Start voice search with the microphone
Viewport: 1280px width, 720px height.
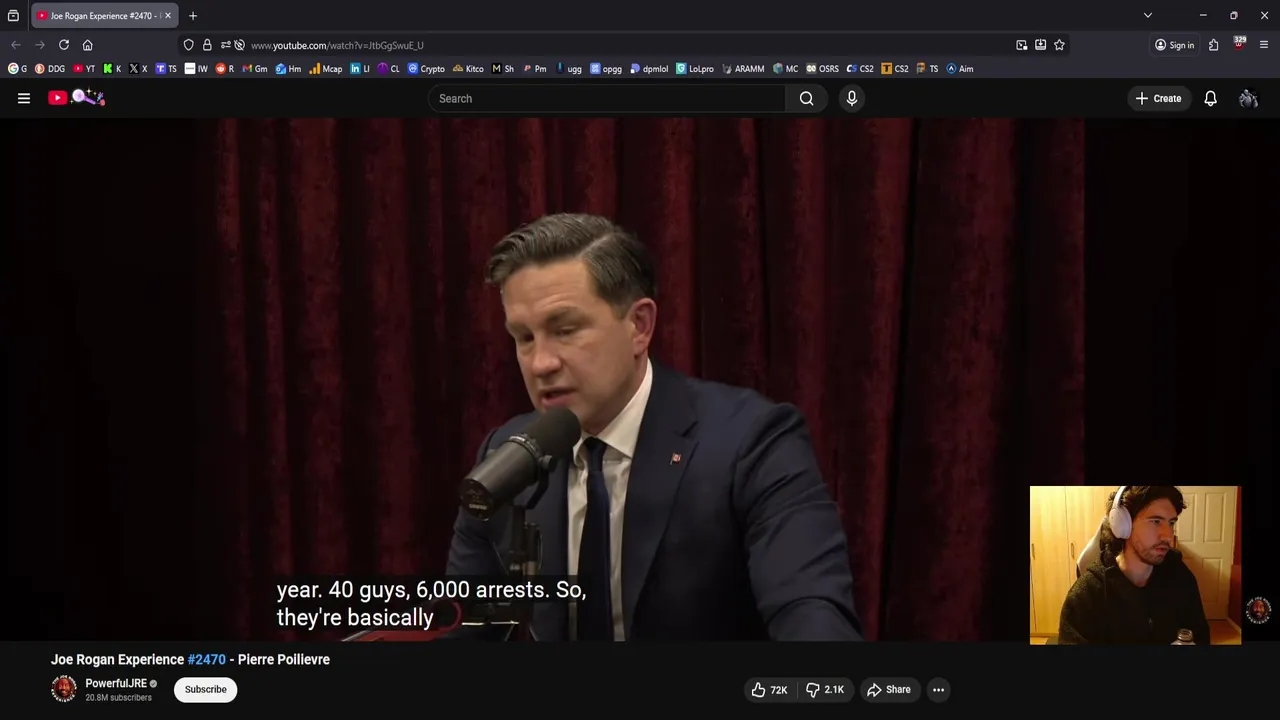852,98
